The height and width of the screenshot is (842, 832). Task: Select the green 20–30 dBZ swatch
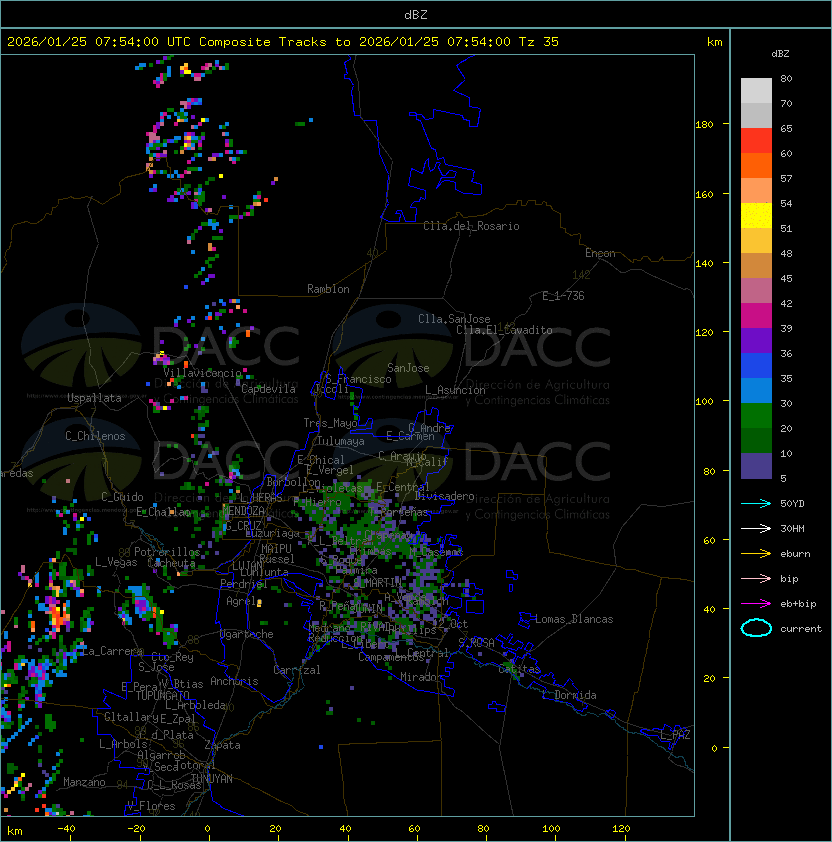pyautogui.click(x=756, y=415)
